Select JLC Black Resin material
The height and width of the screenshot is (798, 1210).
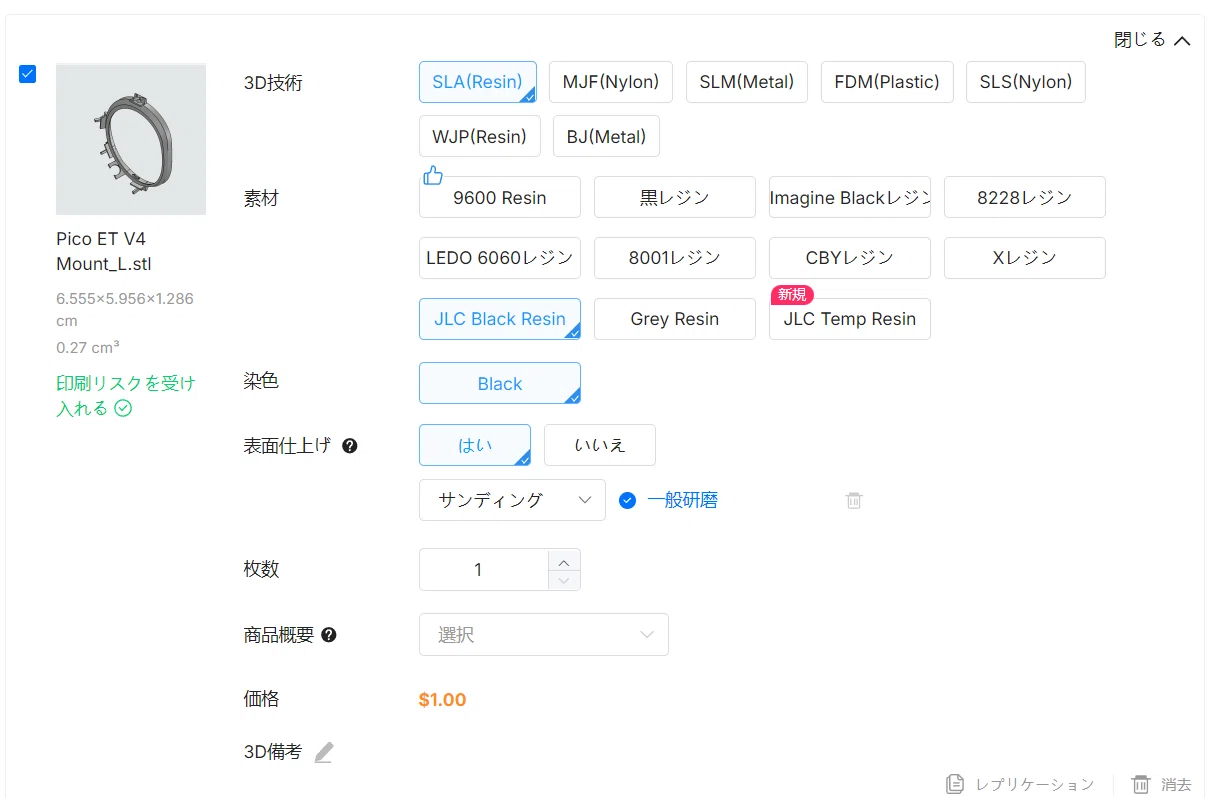[500, 319]
